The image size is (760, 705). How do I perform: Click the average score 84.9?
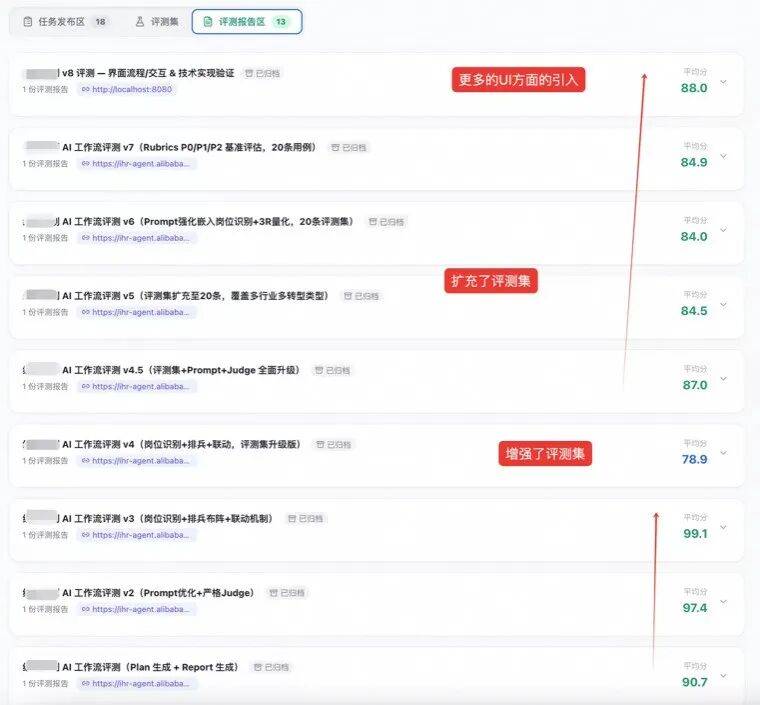pyautogui.click(x=694, y=162)
